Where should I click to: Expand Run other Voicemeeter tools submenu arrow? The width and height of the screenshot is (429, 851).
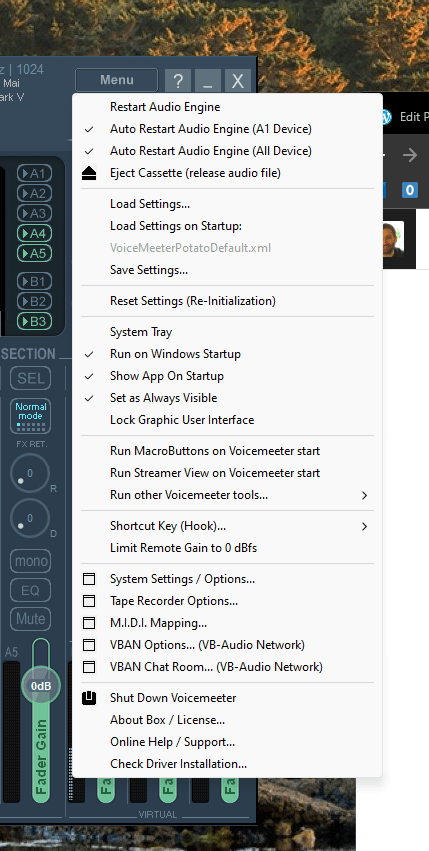click(x=364, y=496)
